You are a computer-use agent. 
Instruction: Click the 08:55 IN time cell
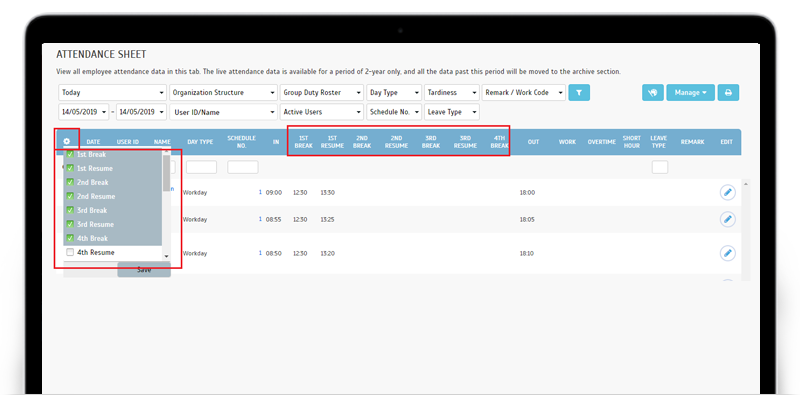(x=273, y=219)
